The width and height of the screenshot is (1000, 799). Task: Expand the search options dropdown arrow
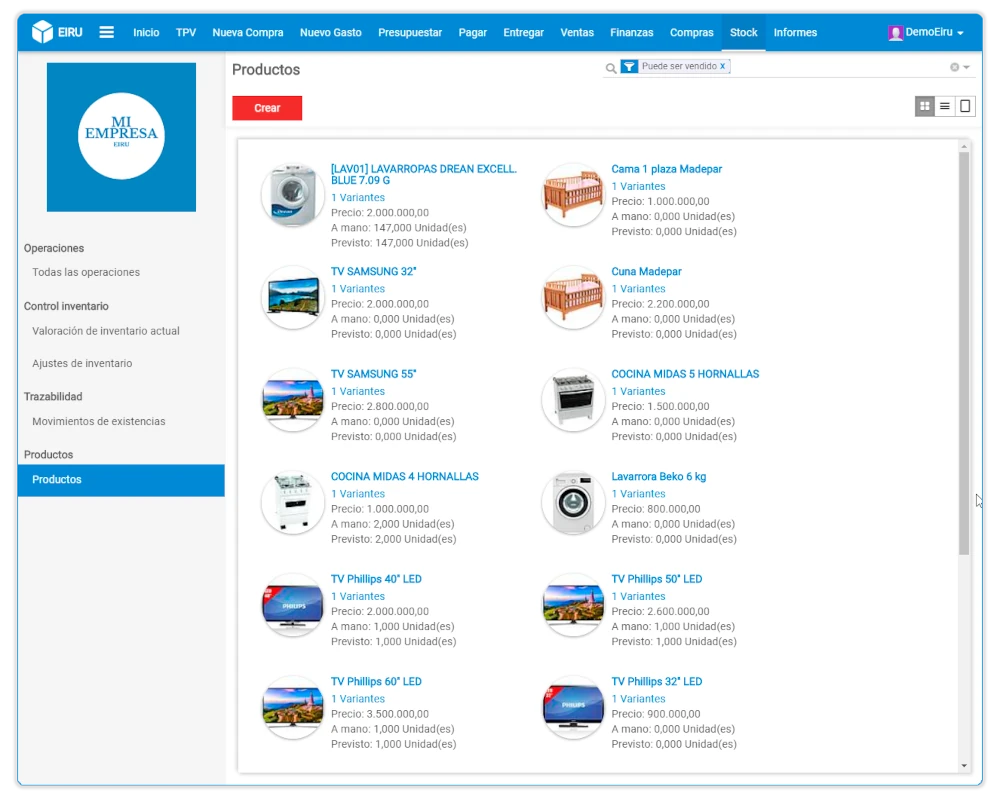point(967,67)
